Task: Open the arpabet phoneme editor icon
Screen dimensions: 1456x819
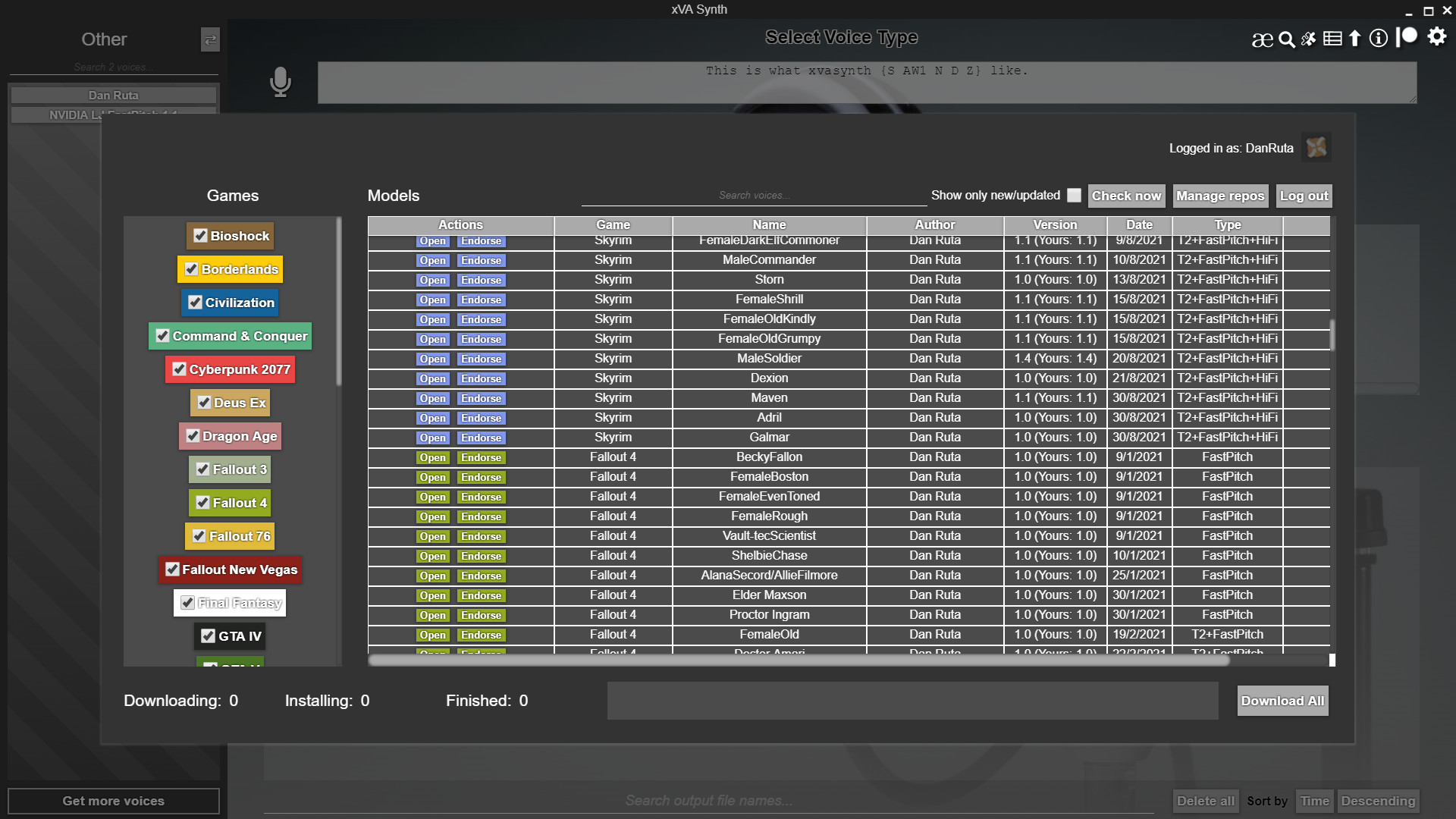Action: click(1263, 38)
